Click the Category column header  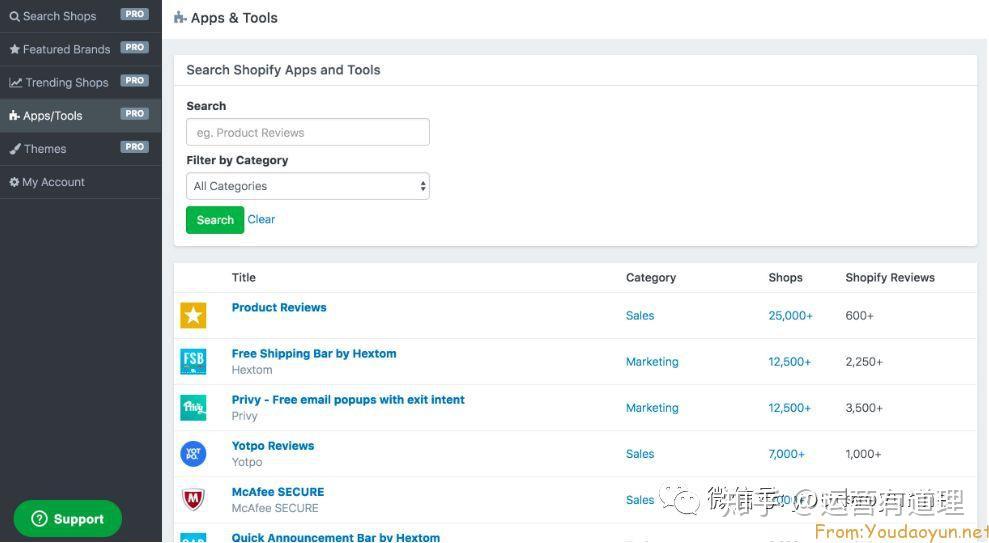pos(651,277)
